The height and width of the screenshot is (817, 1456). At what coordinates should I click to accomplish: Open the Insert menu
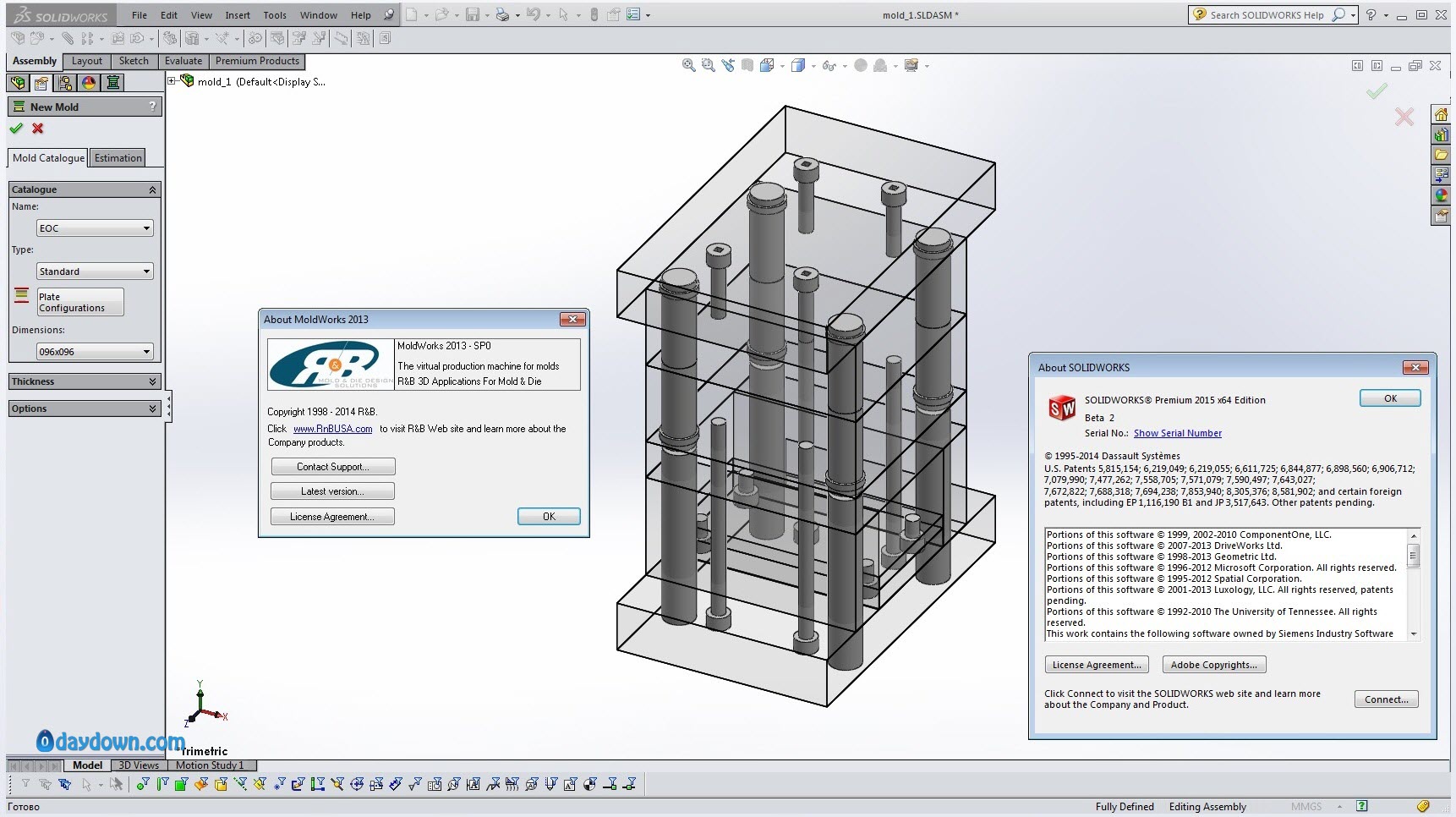point(238,15)
